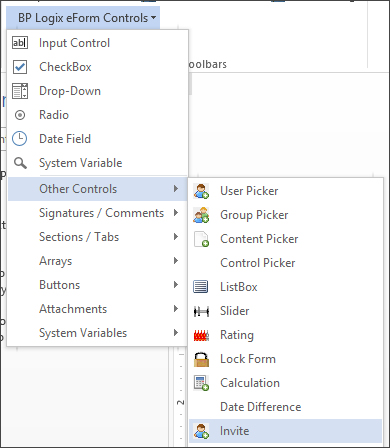Screen dimensions: 390x448
Task: Expand the Buttons submenu arrow
Action: click(176, 285)
